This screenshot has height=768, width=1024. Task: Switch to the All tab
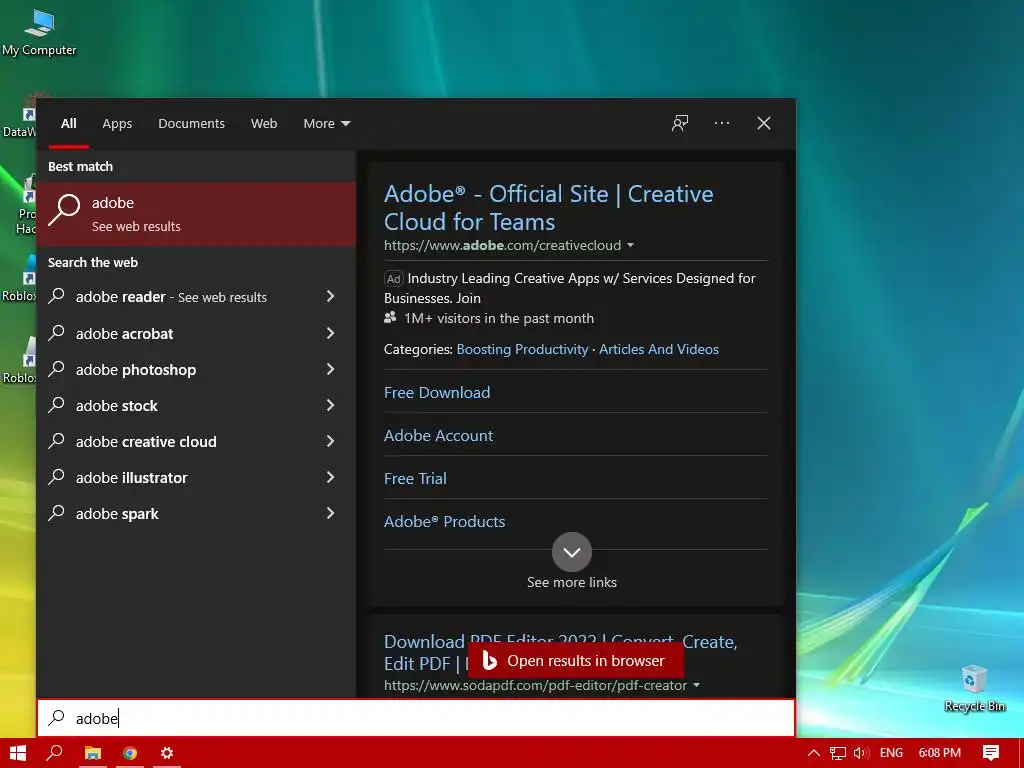[69, 123]
